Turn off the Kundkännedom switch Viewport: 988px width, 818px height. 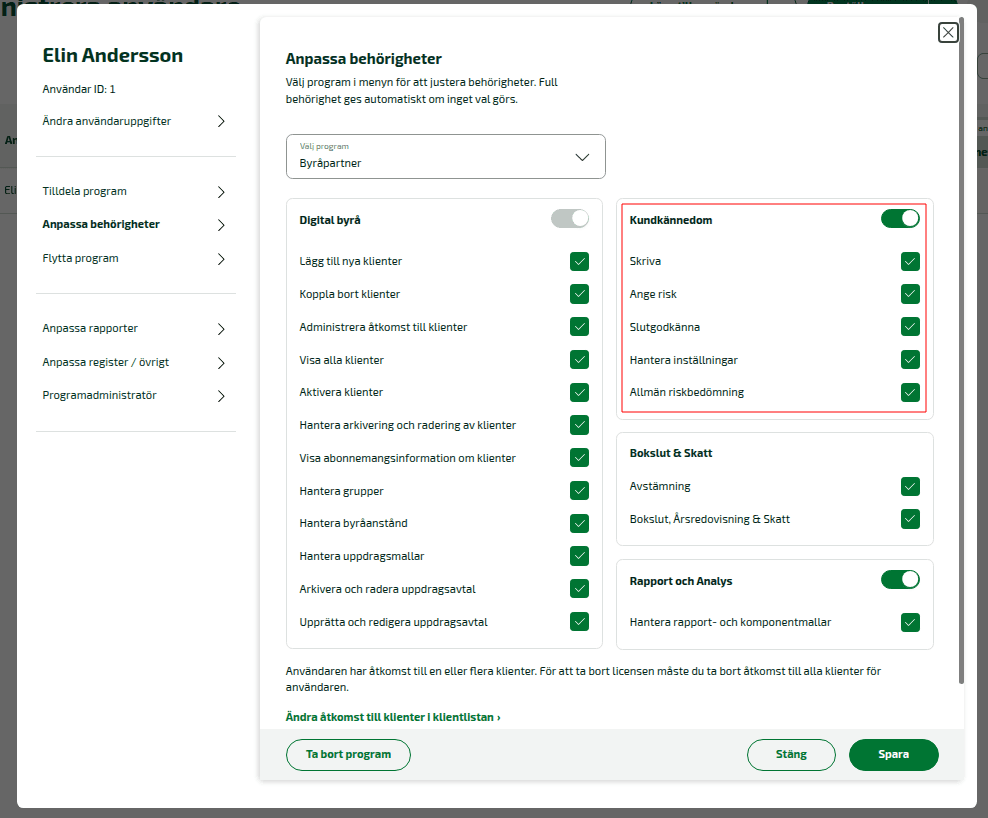coord(900,219)
